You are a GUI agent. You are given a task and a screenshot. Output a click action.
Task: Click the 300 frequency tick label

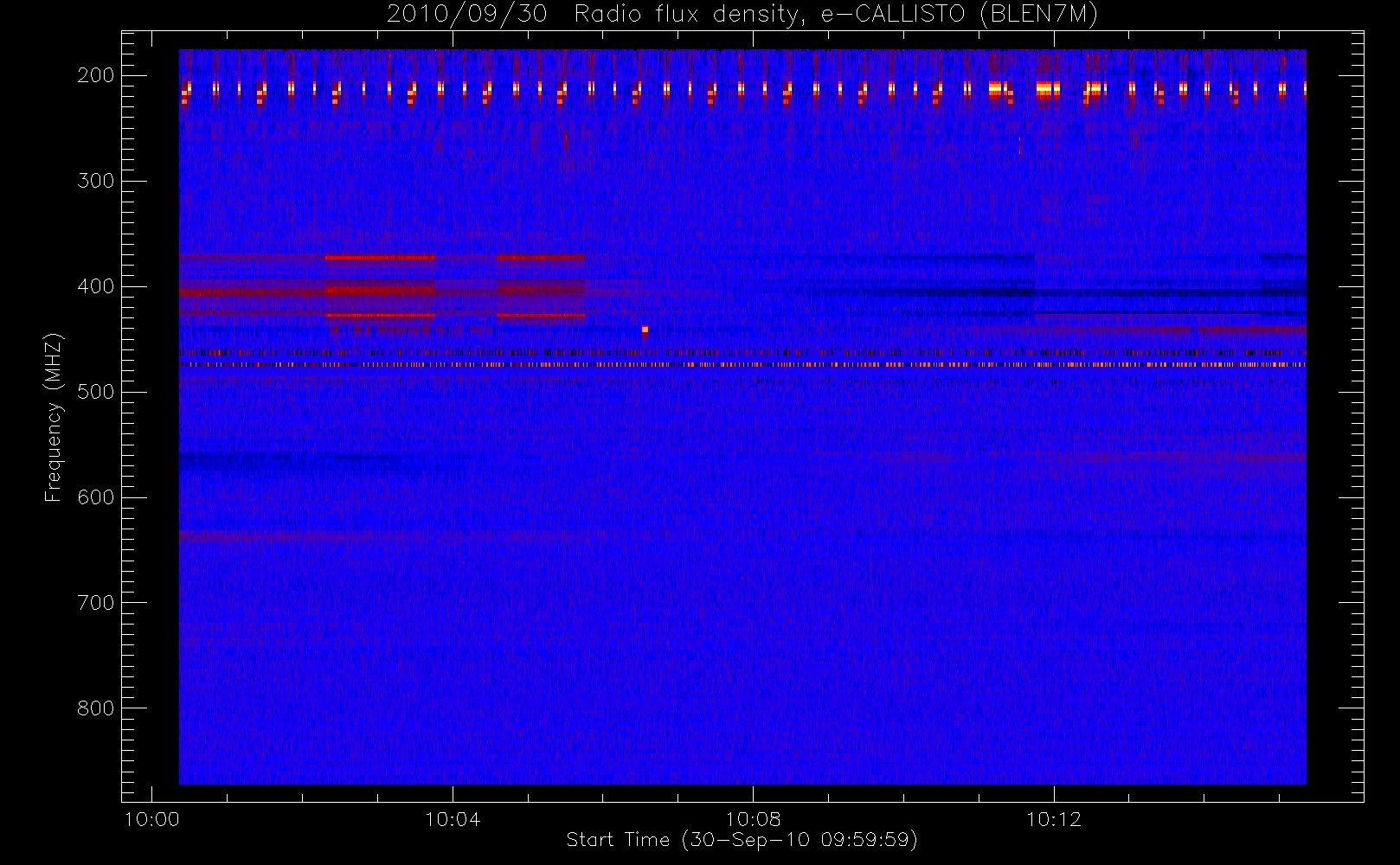pos(96,181)
